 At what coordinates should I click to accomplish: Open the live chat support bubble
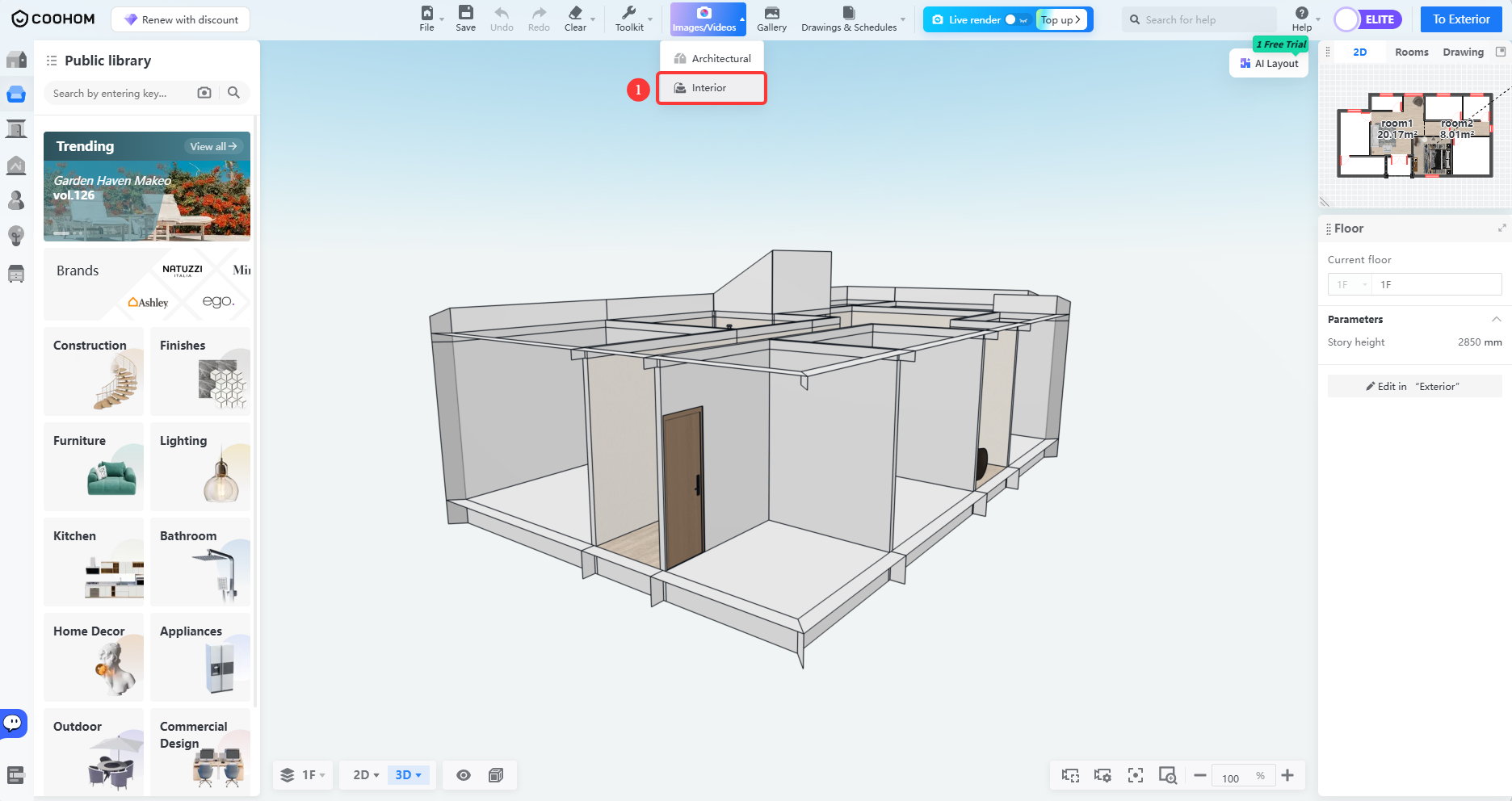[14, 723]
